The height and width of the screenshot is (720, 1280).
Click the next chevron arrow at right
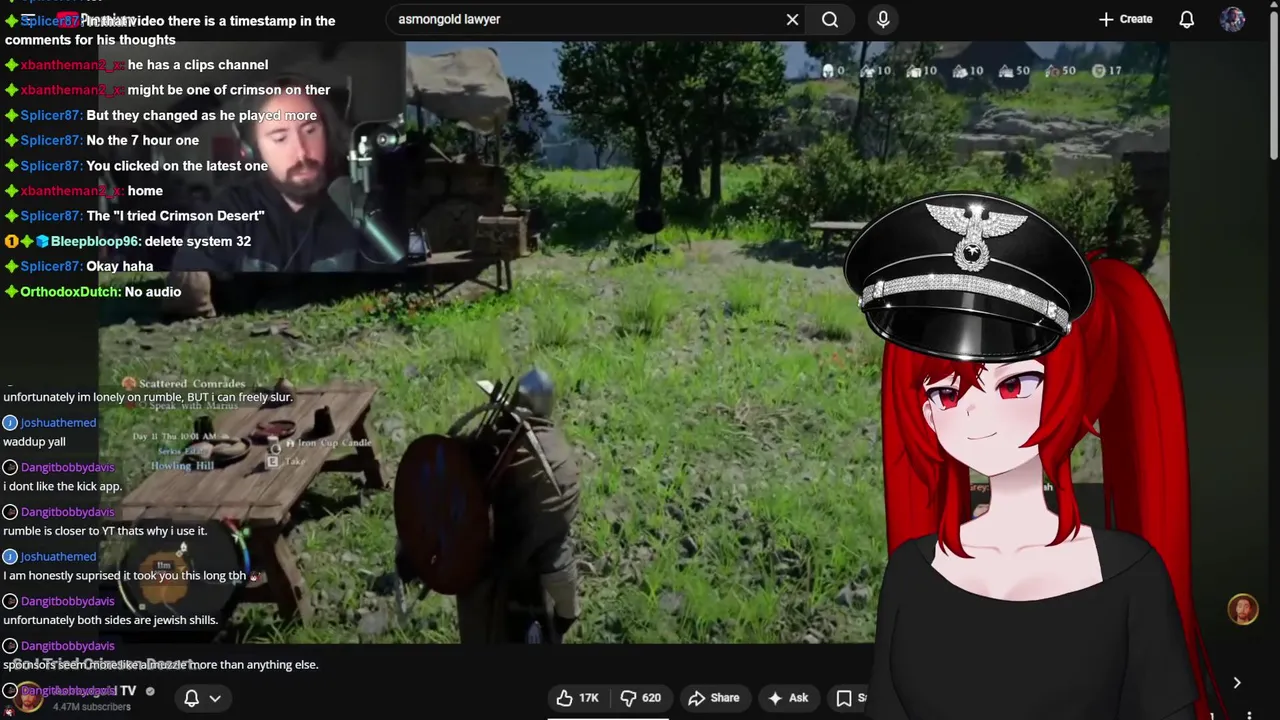pos(1237,683)
